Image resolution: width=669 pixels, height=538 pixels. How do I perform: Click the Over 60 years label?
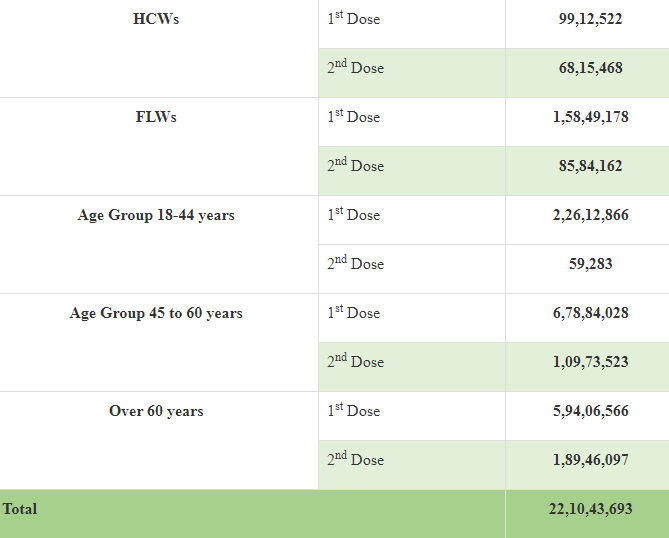click(156, 411)
